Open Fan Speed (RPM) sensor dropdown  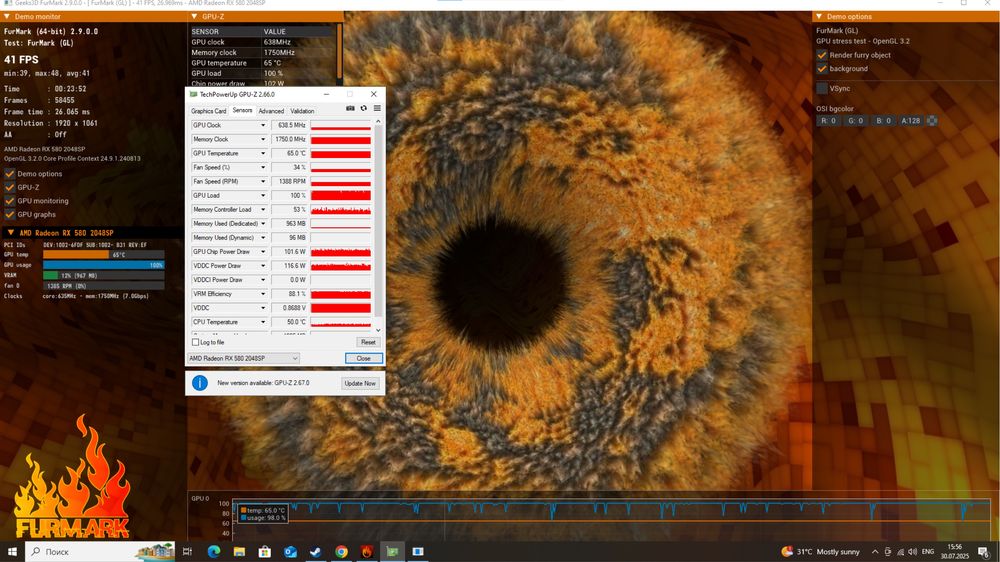pos(263,181)
